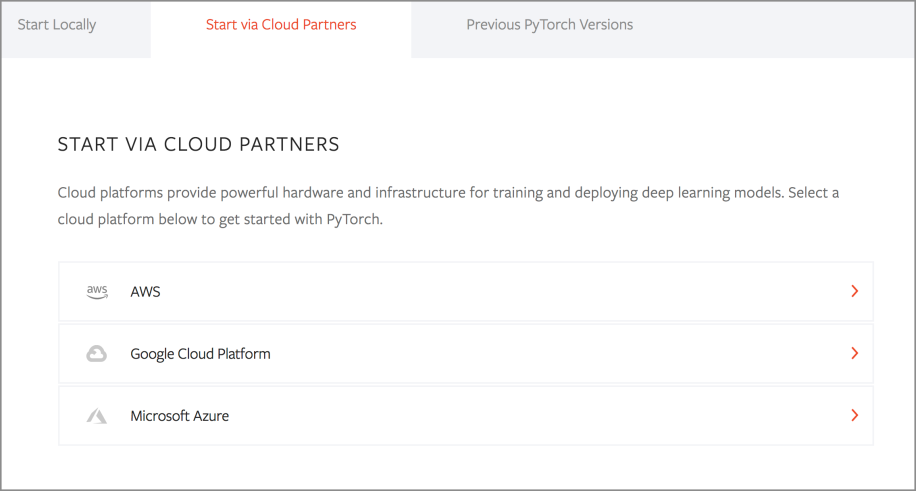Expand the Microsoft Azure chevron arrow
916x491 pixels.
click(x=854, y=416)
